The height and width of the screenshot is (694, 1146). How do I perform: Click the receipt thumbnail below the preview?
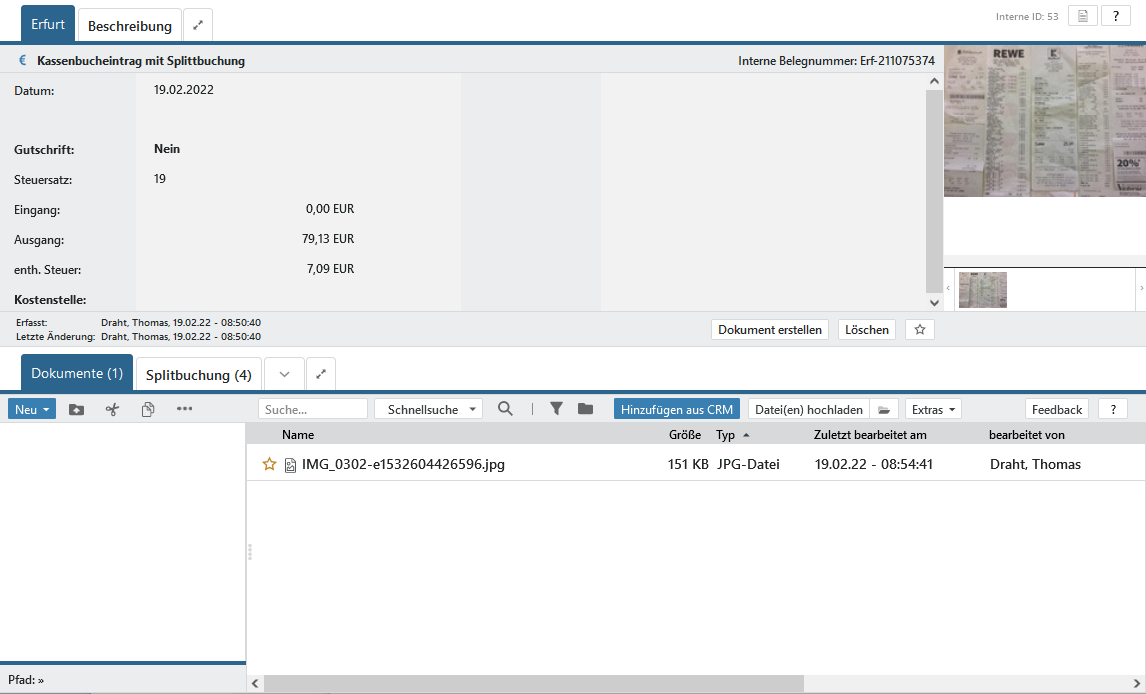click(982, 290)
